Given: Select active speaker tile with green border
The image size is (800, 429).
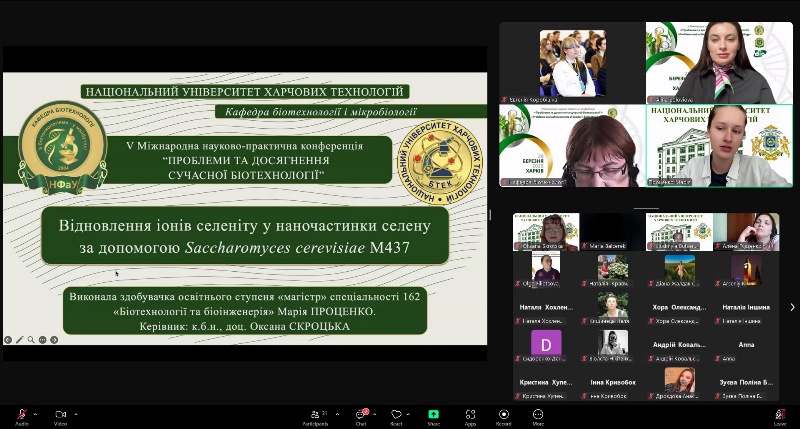Looking at the screenshot, I should point(719,146).
